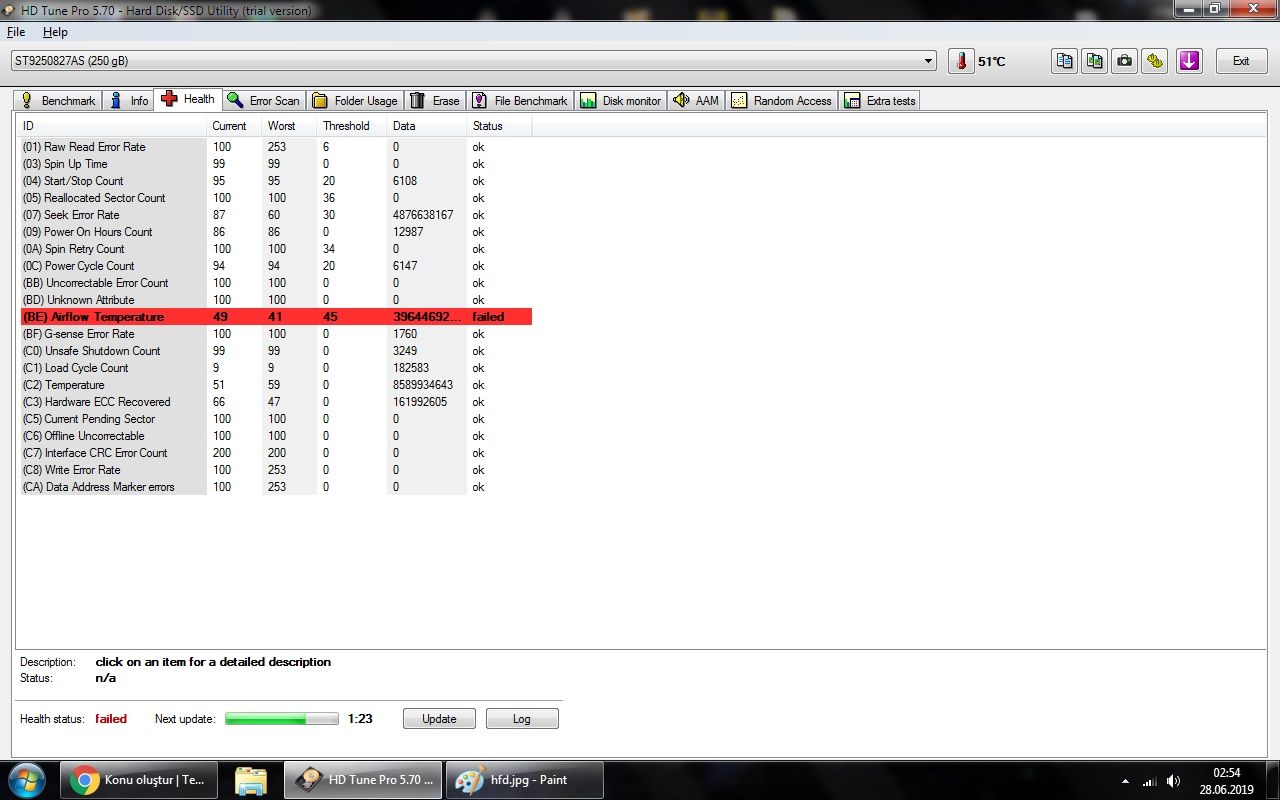Viewport: 1280px width, 800px height.
Task: Select the Power On Hours Count row
Action: click(x=276, y=232)
